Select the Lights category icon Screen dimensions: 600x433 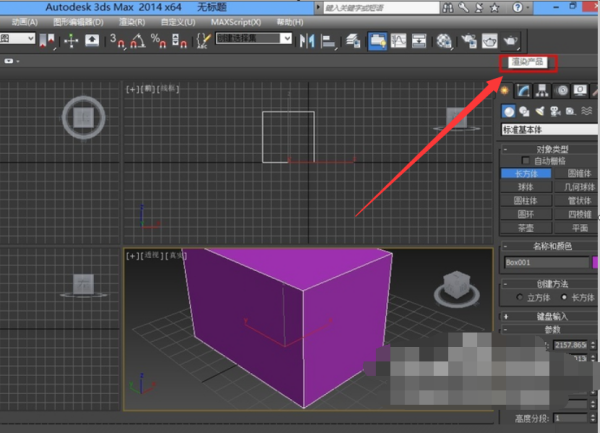point(542,111)
